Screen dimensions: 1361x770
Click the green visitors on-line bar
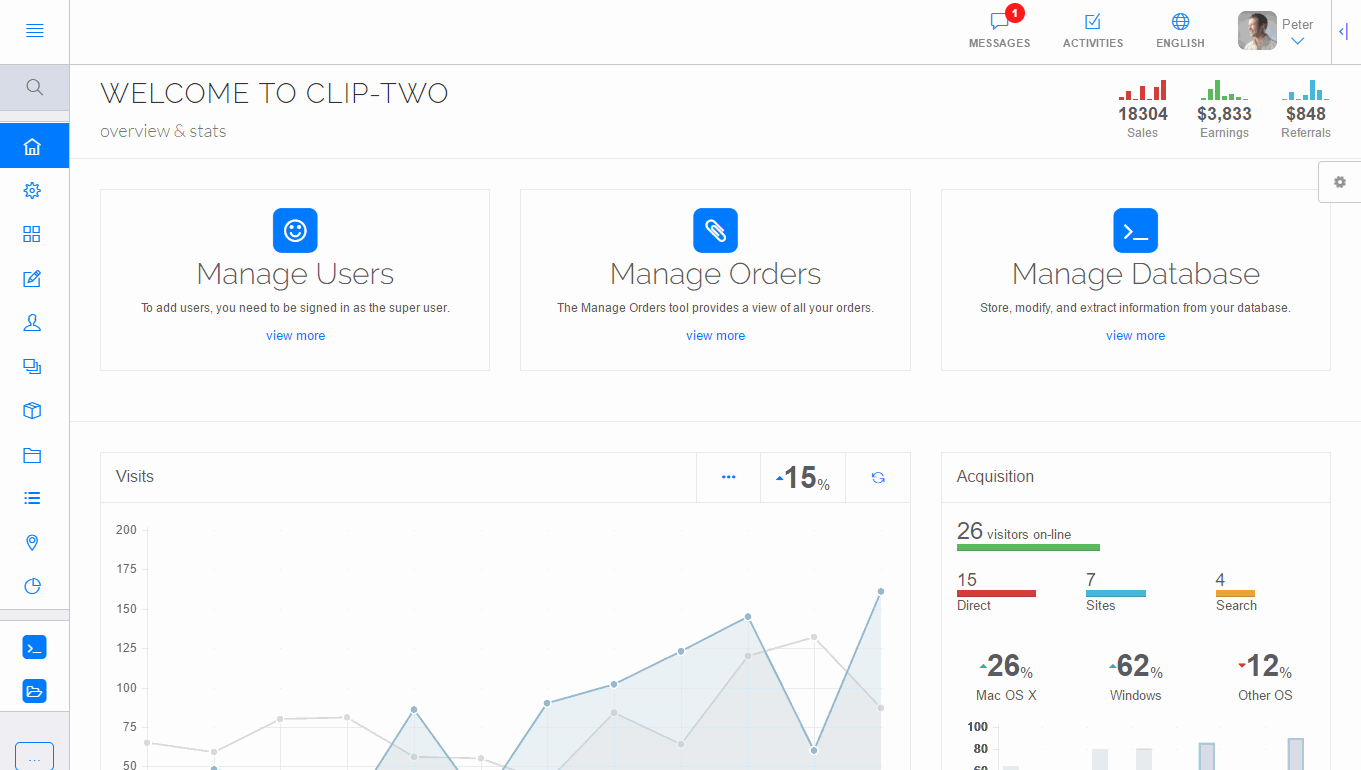point(1028,548)
